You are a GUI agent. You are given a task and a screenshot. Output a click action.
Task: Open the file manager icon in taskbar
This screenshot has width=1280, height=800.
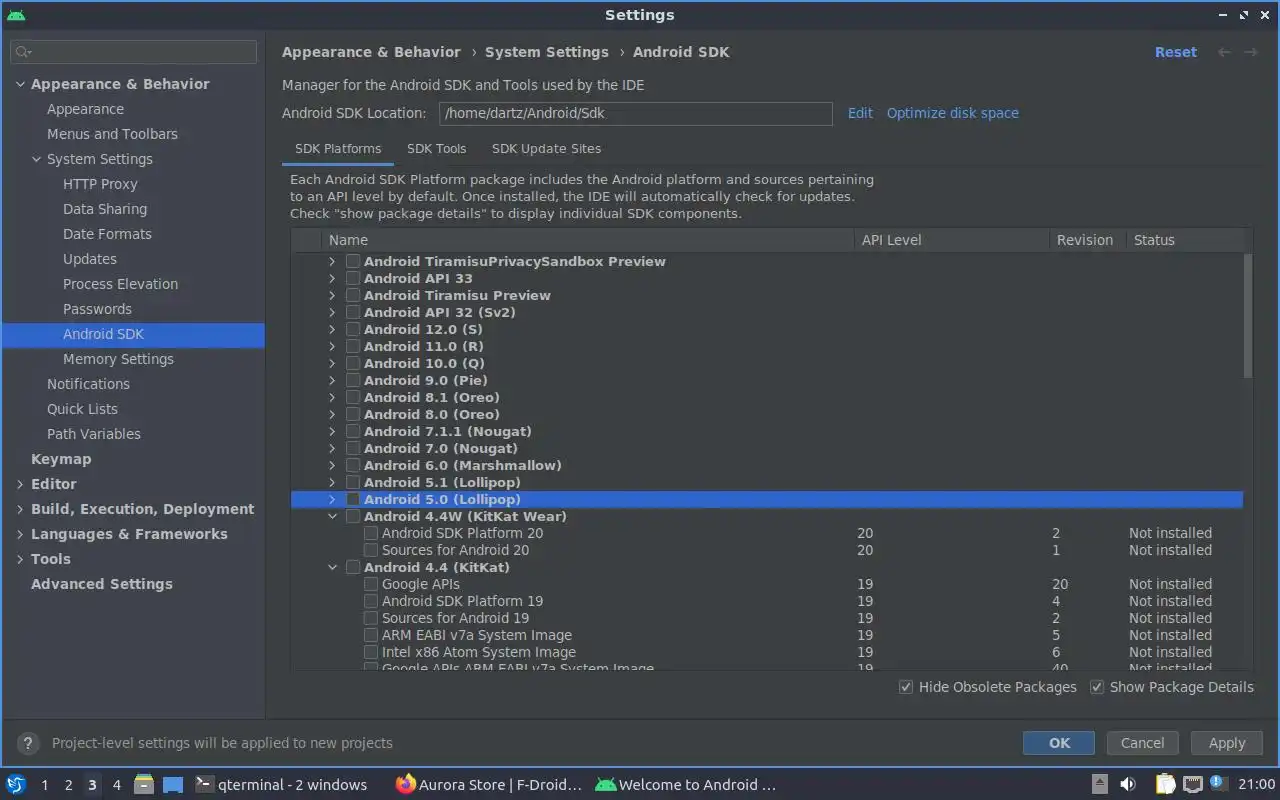[x=144, y=784]
